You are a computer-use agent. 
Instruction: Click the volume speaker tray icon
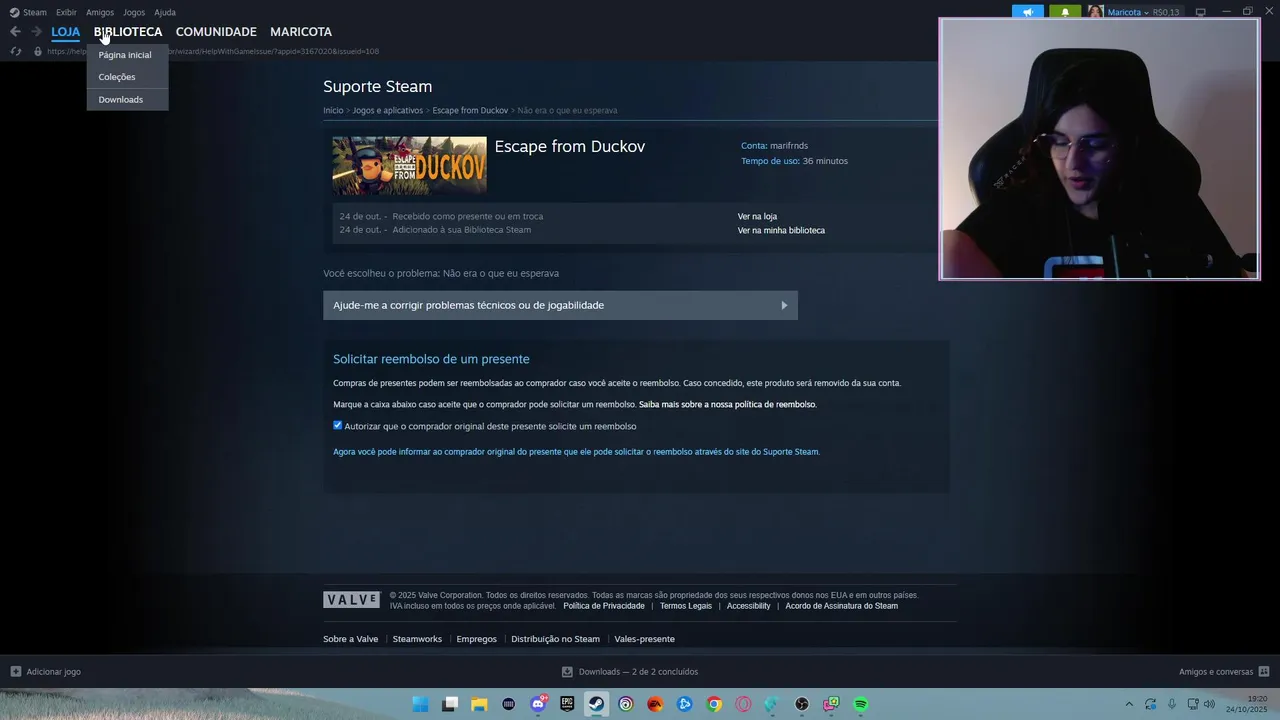click(1209, 704)
